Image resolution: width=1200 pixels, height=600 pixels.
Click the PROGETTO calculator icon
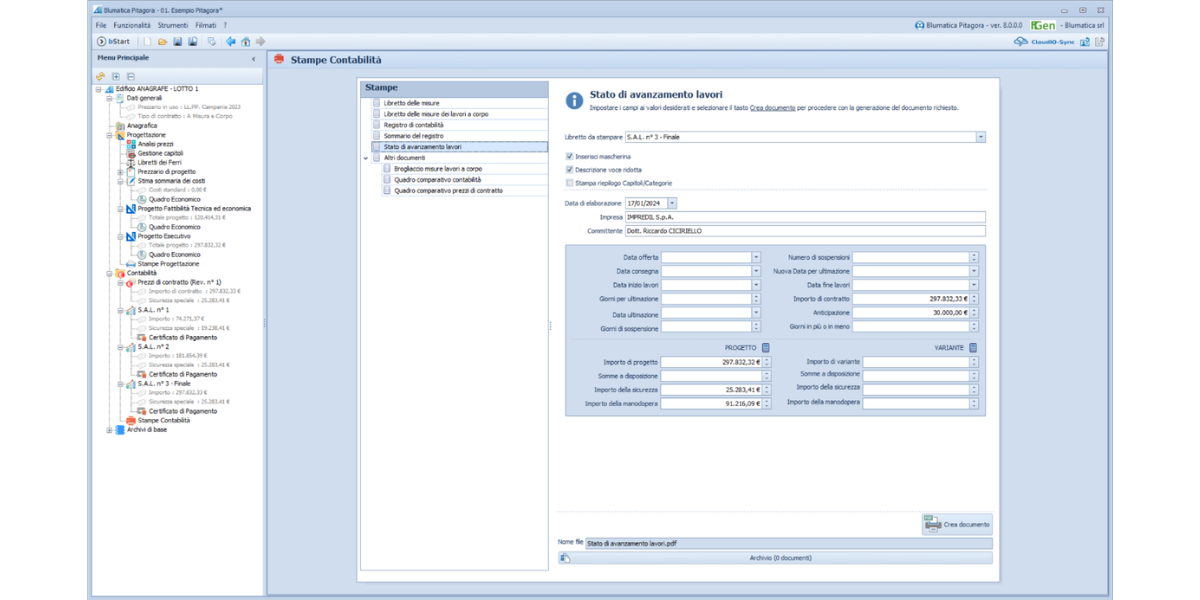click(765, 347)
